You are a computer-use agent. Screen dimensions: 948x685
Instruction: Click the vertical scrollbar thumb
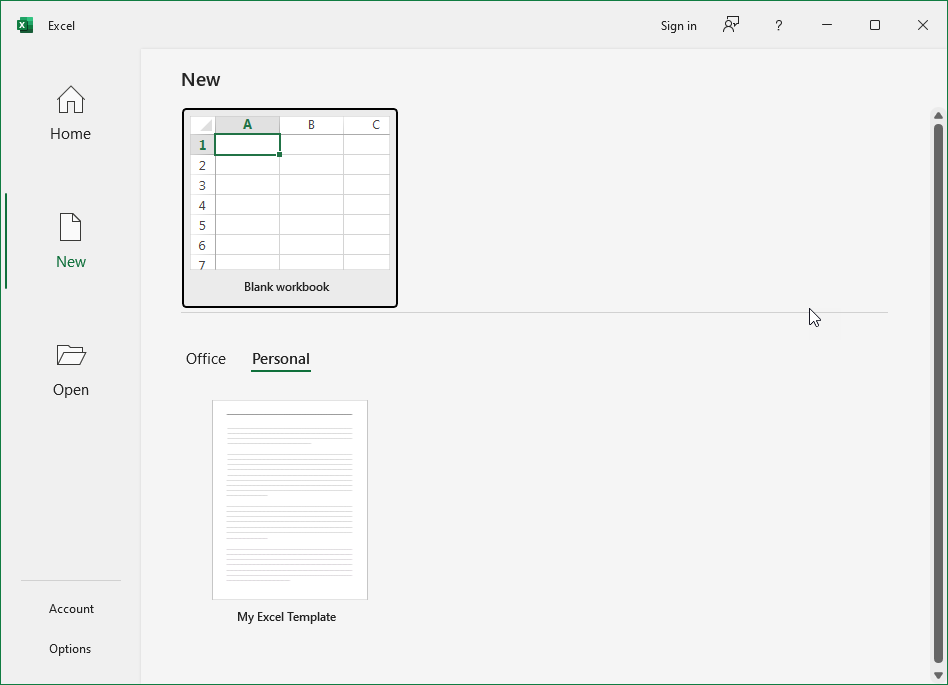(938, 390)
